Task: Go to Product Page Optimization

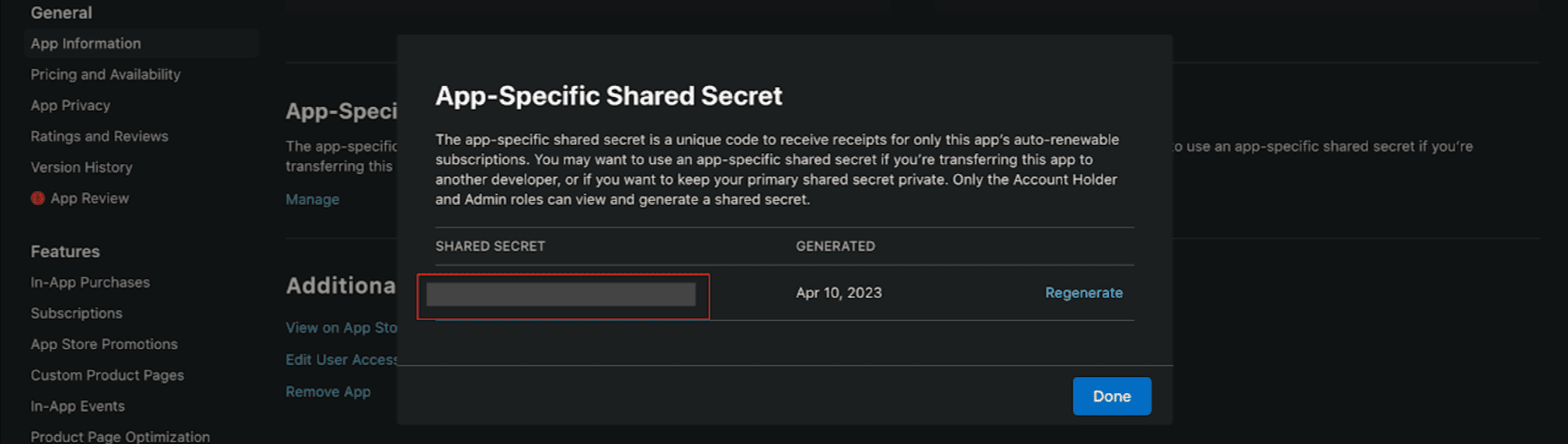Action: click(x=121, y=436)
